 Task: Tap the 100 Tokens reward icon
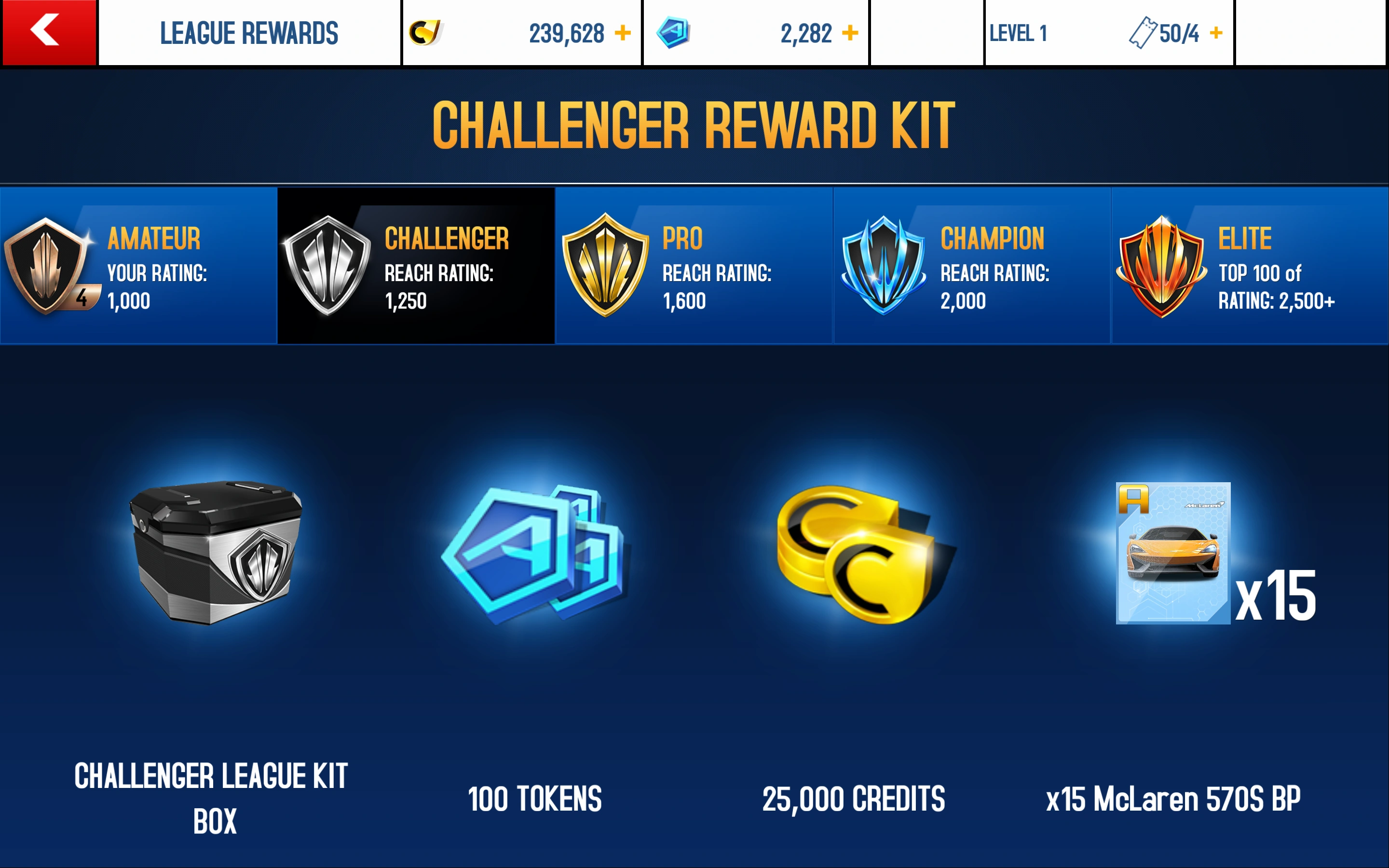[x=534, y=554]
